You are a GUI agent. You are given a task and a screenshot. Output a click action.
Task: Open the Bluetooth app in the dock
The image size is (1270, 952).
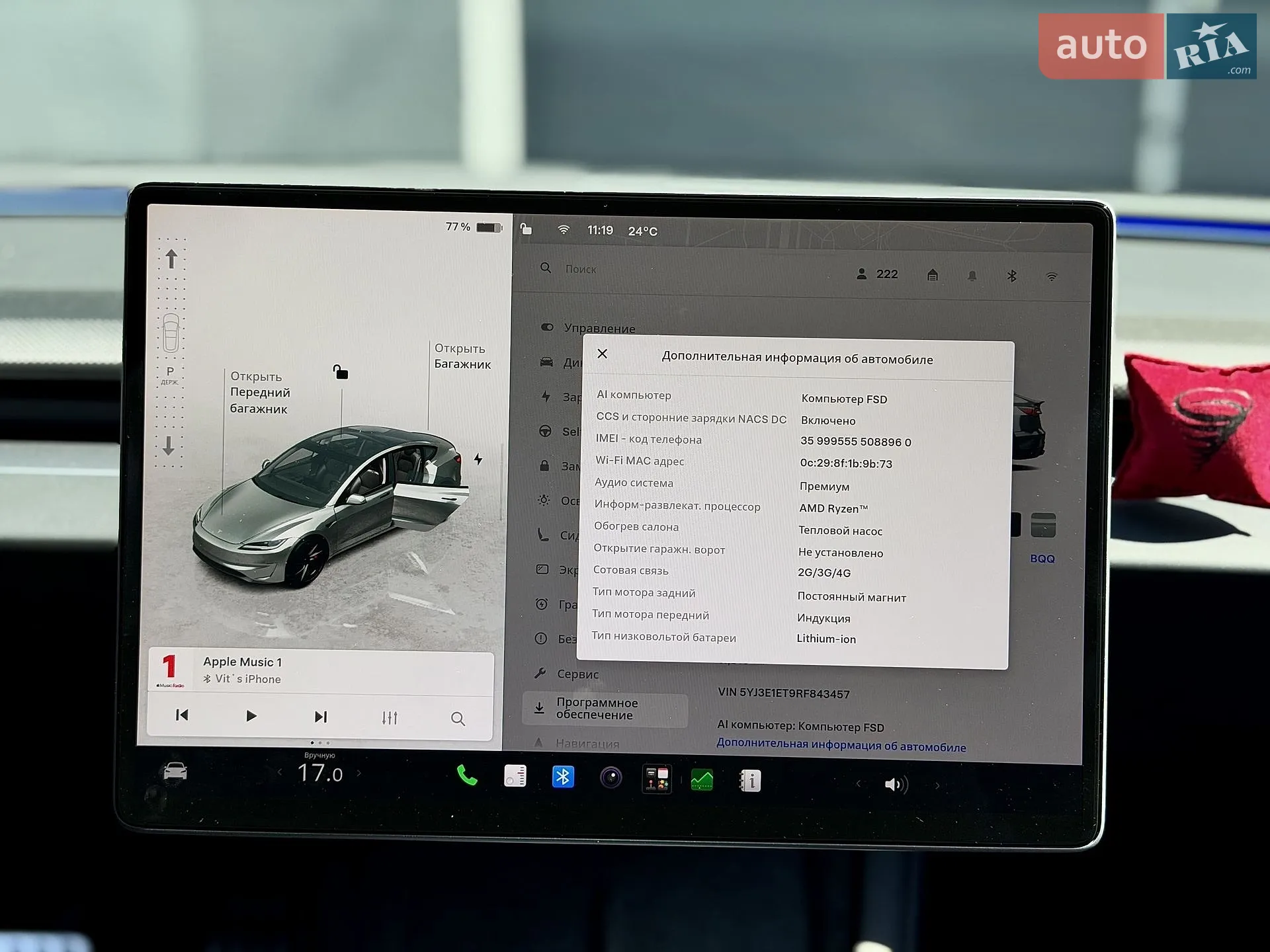(563, 777)
